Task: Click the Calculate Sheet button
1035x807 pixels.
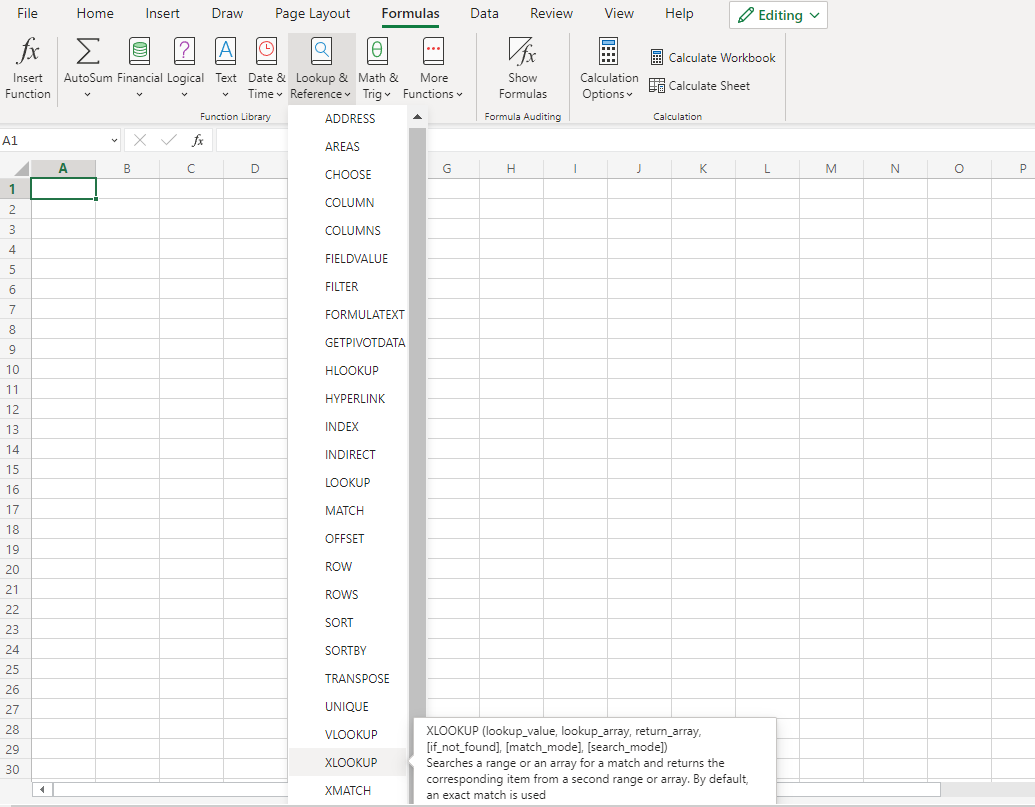Action: pyautogui.click(x=699, y=86)
